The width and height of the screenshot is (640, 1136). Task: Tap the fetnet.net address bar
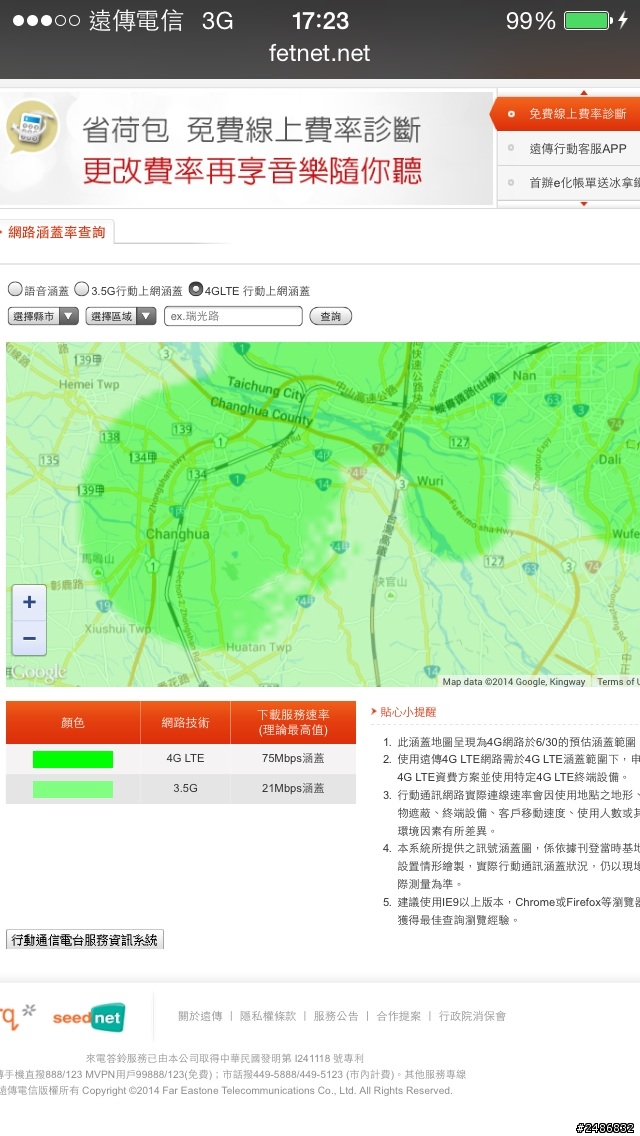click(x=320, y=53)
